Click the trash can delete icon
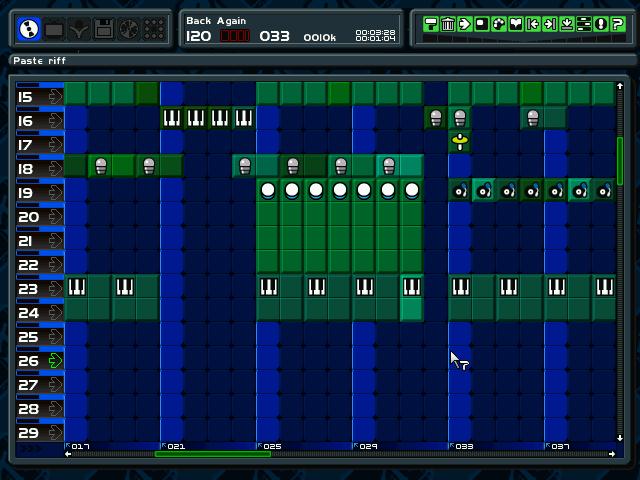 [x=448, y=24]
